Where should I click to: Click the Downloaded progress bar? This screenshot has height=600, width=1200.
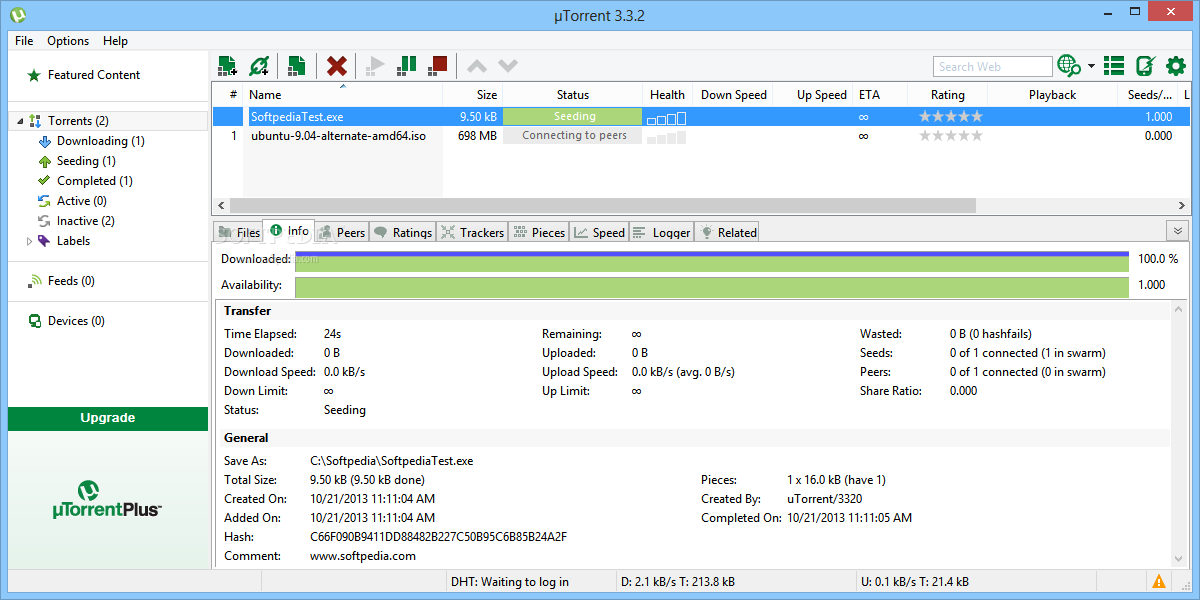pyautogui.click(x=712, y=261)
